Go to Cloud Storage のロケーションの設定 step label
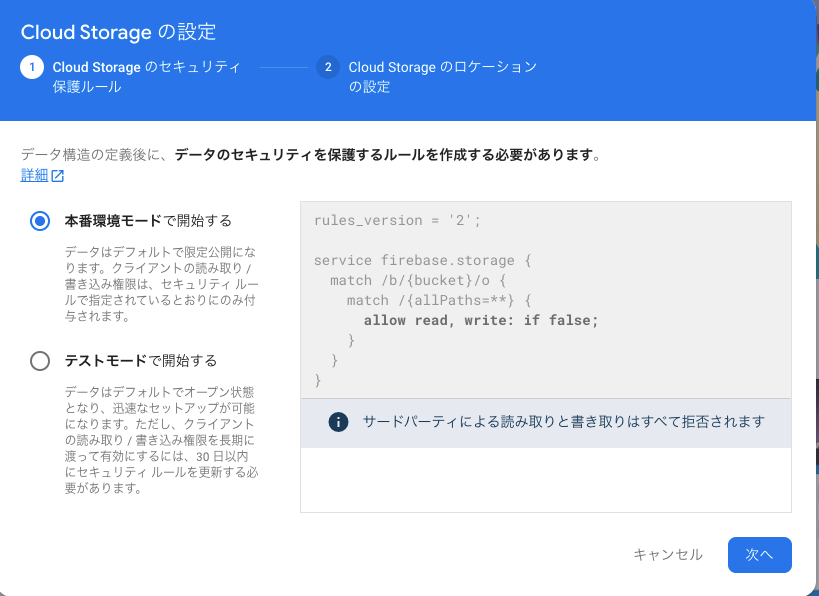 tap(442, 77)
